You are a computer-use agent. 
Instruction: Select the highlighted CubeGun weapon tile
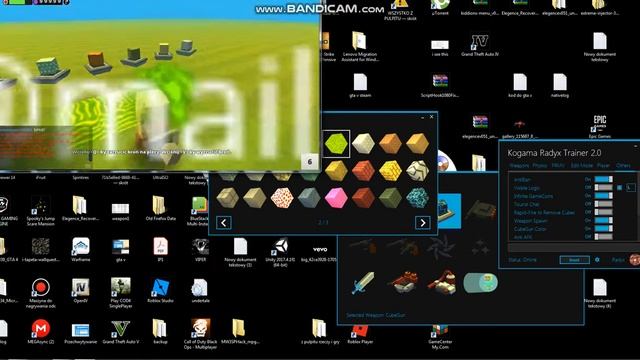pos(449,211)
